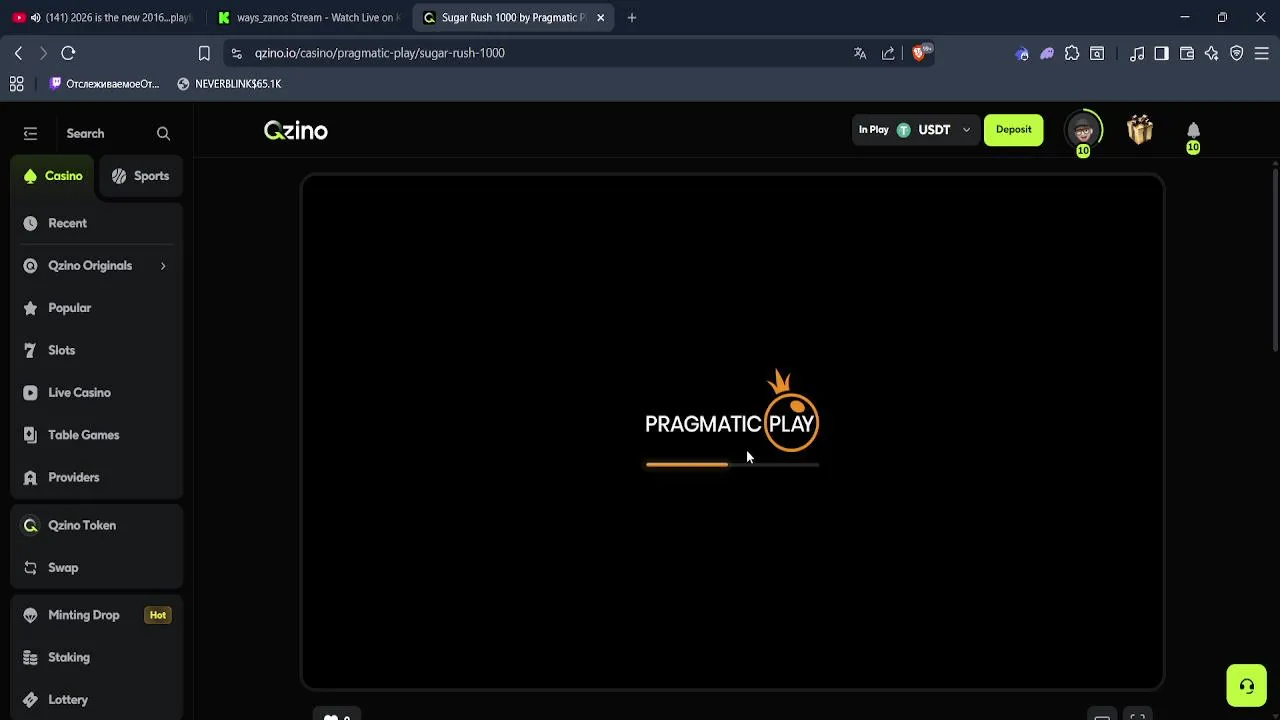Open the notifications bell icon
Image resolution: width=1280 pixels, height=720 pixels.
[x=1193, y=131]
